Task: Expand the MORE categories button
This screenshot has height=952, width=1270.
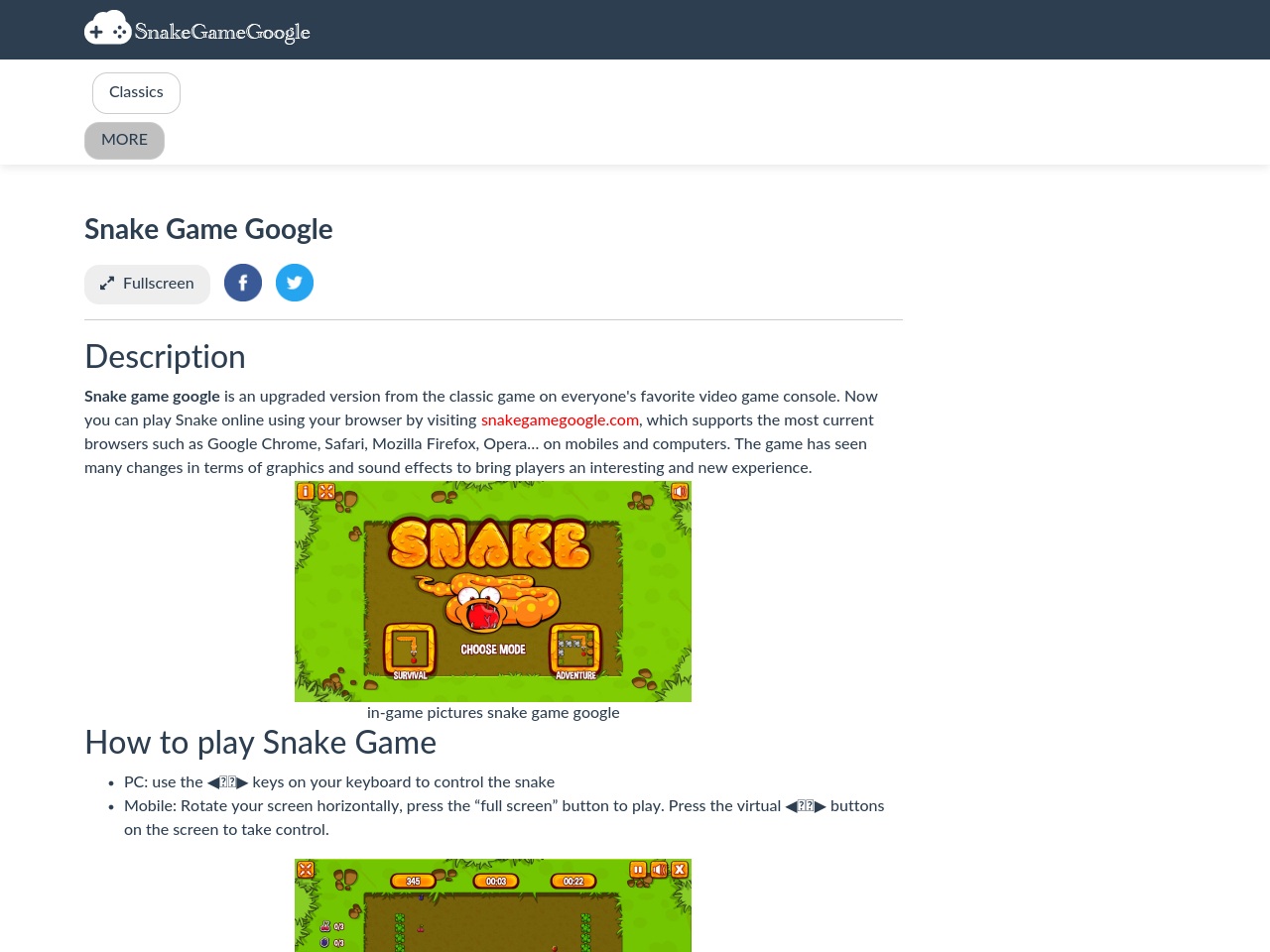Action: click(x=124, y=140)
